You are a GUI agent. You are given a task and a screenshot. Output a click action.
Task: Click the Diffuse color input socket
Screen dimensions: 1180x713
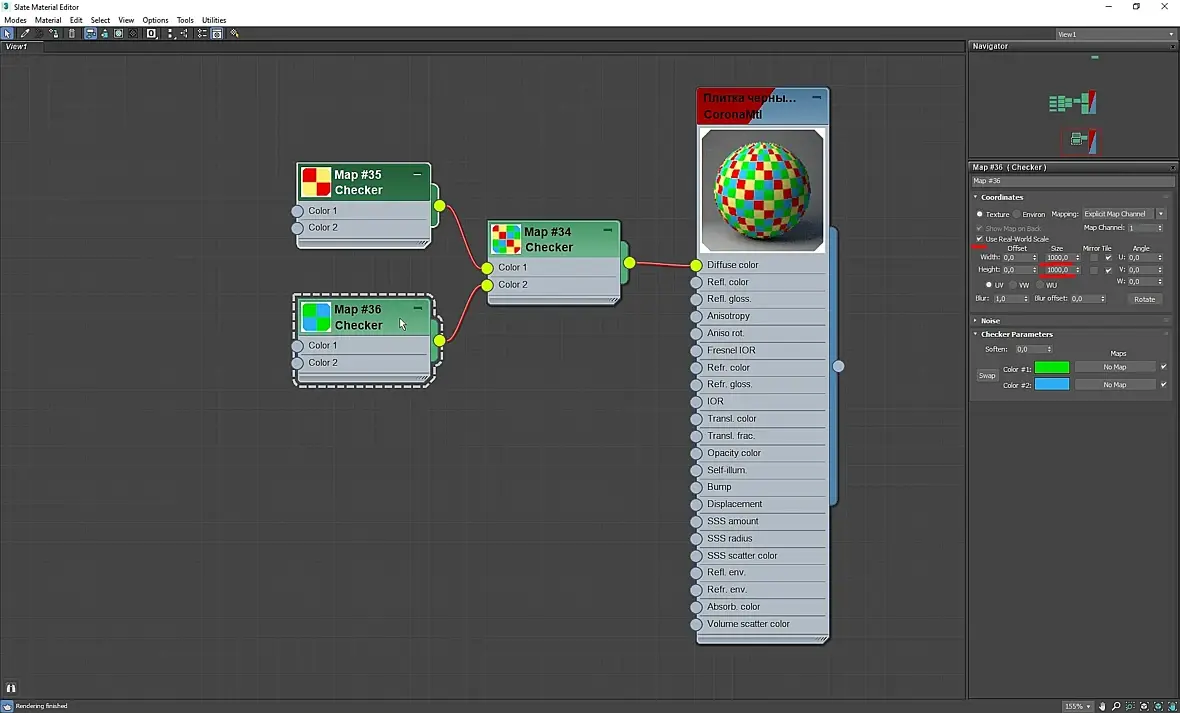click(696, 265)
